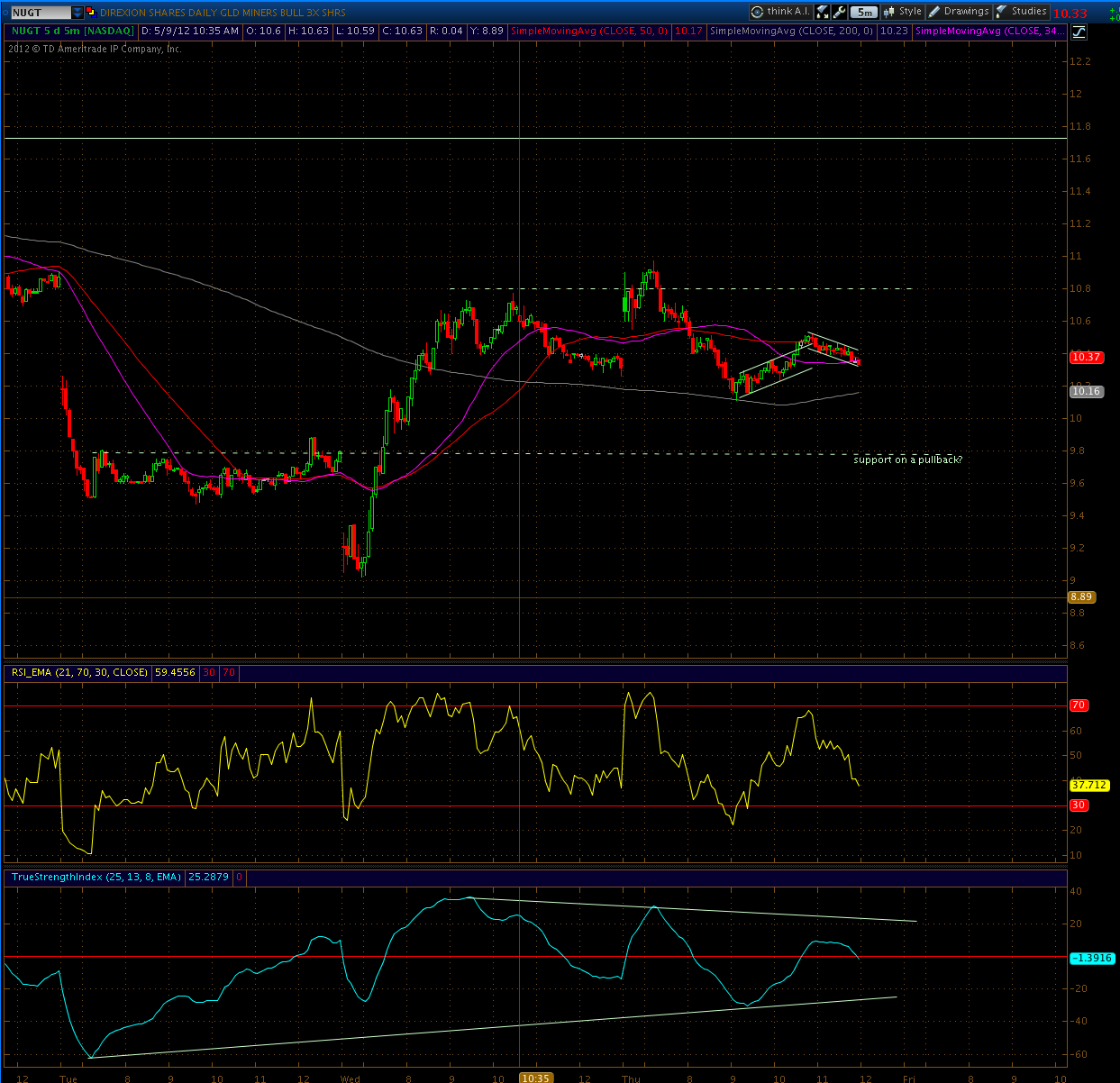Click the close value C: 10.63

(402, 31)
